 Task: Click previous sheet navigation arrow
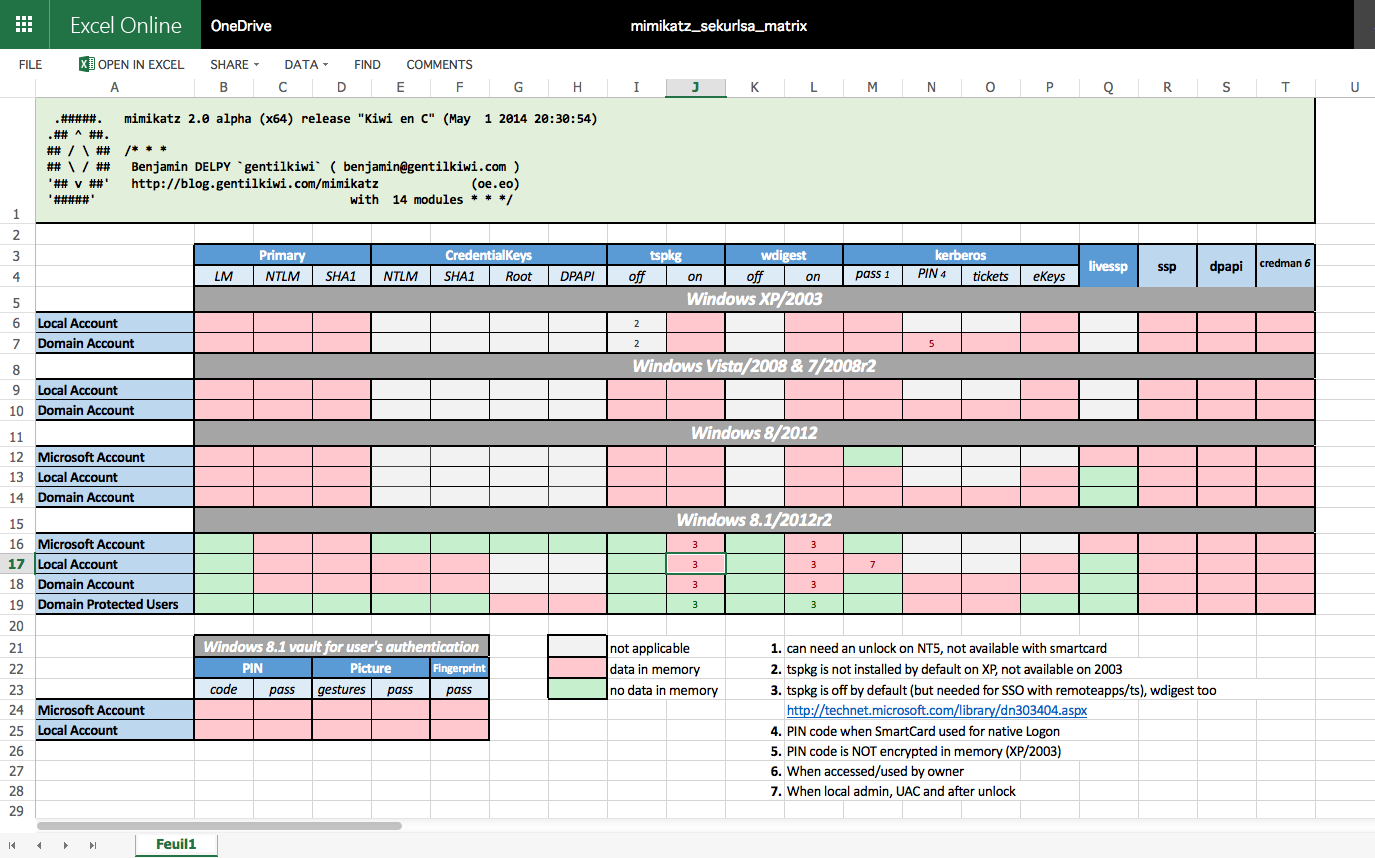[x=40, y=845]
